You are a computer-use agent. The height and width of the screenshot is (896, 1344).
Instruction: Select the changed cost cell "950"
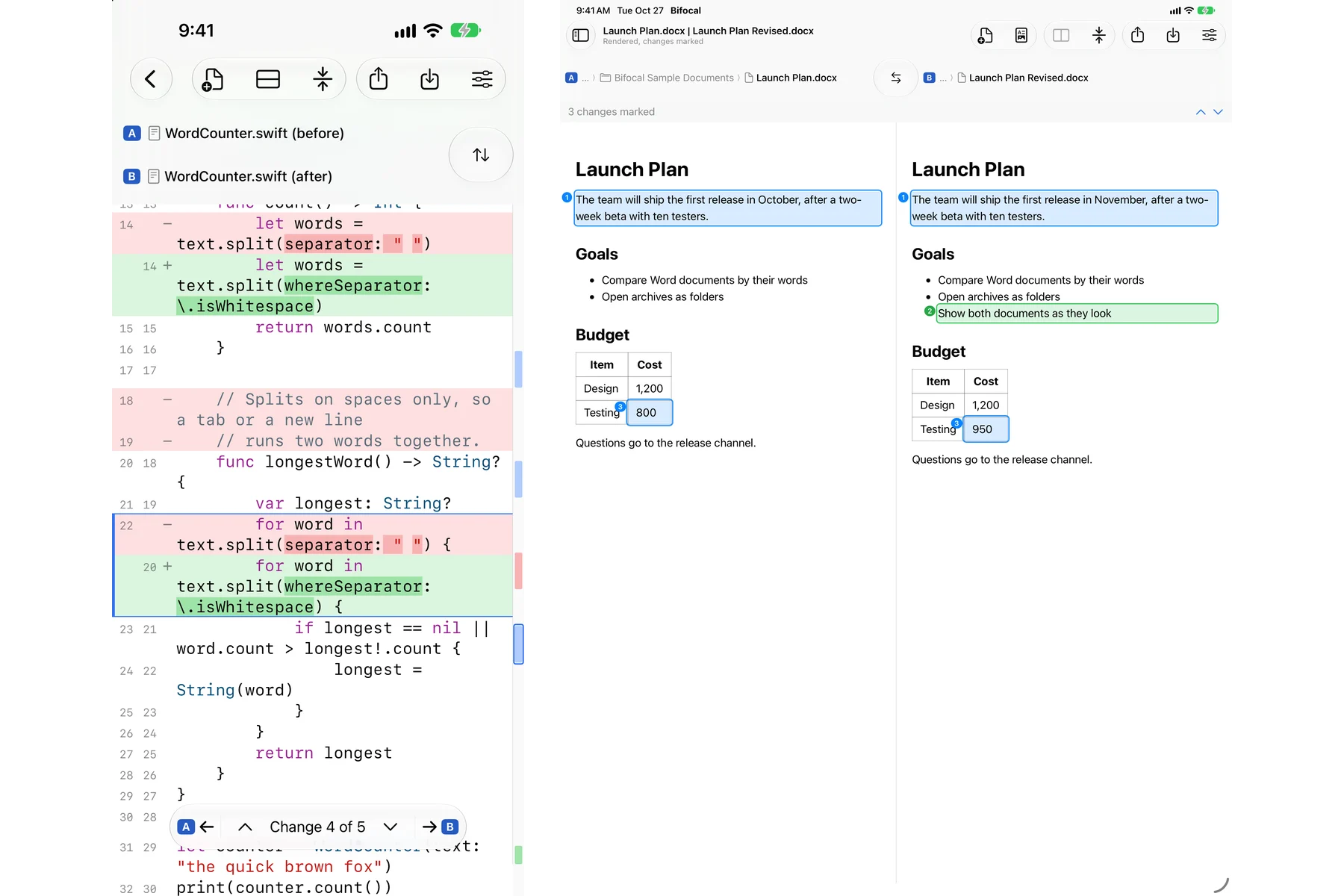(x=986, y=429)
